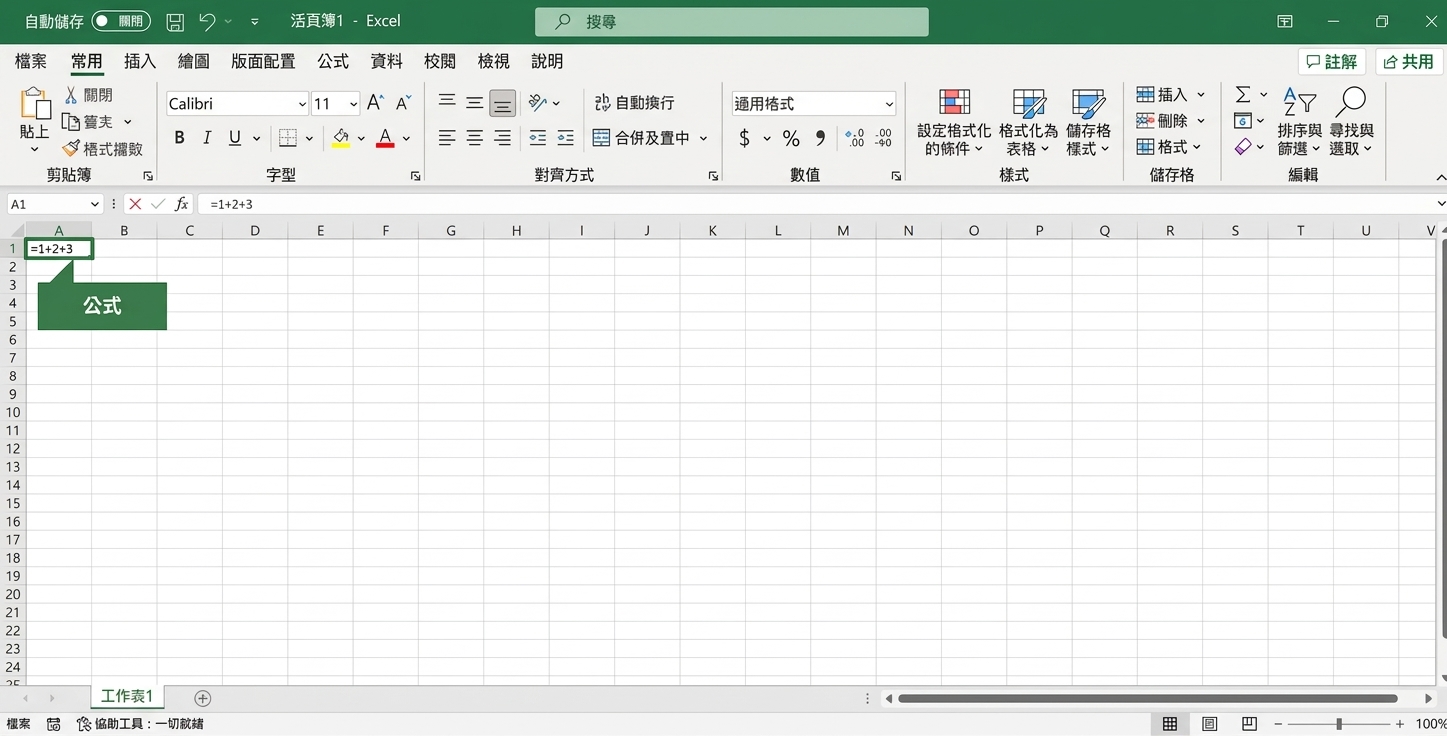Click the Cut scissors icon
Image resolution: width=1447 pixels, height=736 pixels.
pyautogui.click(x=71, y=95)
